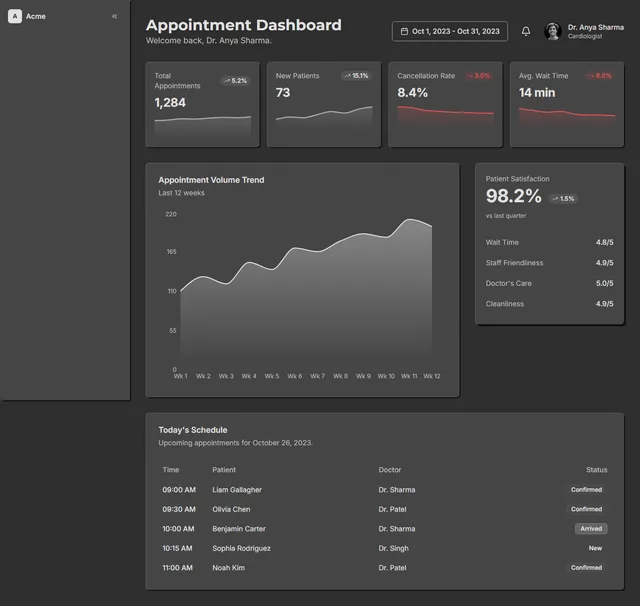Click the 8.4% cancellation value
The image size is (640, 606).
coord(412,93)
